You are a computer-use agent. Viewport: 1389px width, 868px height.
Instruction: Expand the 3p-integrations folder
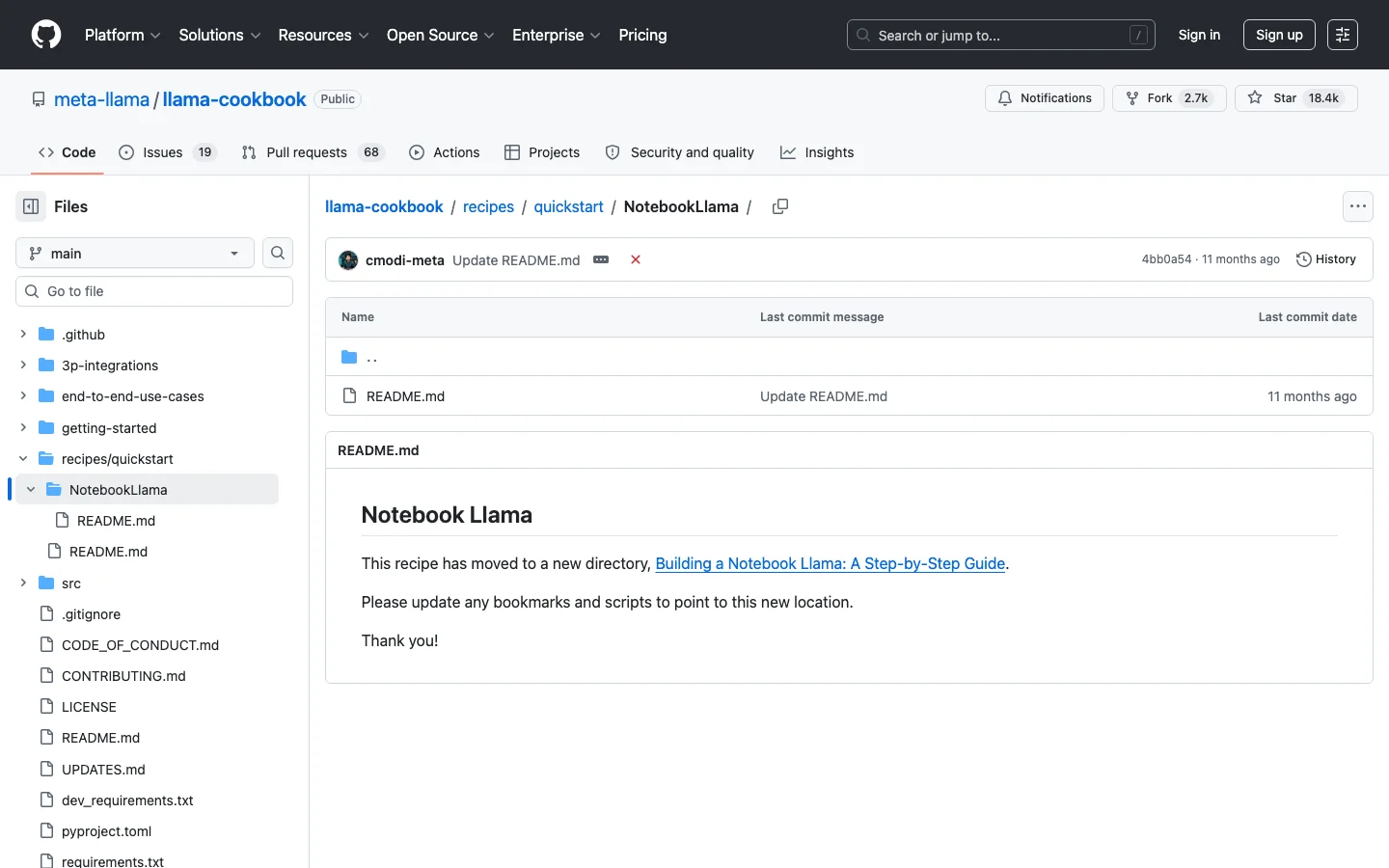(x=23, y=366)
